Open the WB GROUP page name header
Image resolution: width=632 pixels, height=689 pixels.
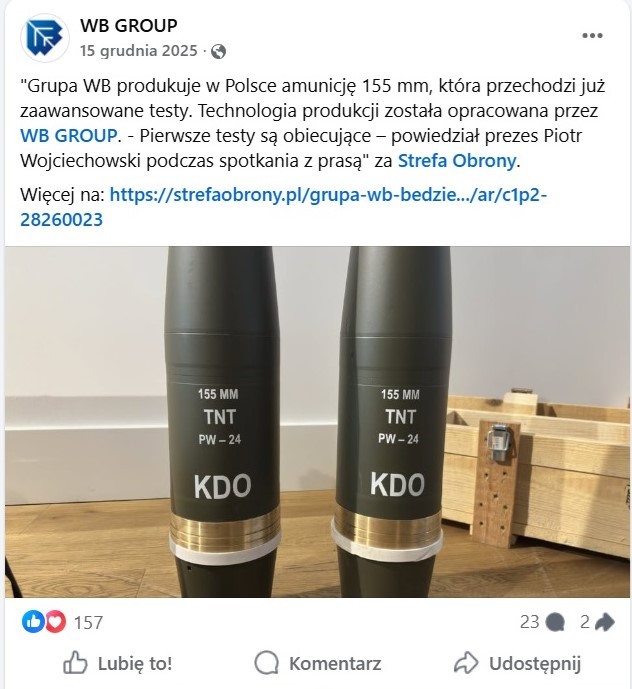[129, 25]
